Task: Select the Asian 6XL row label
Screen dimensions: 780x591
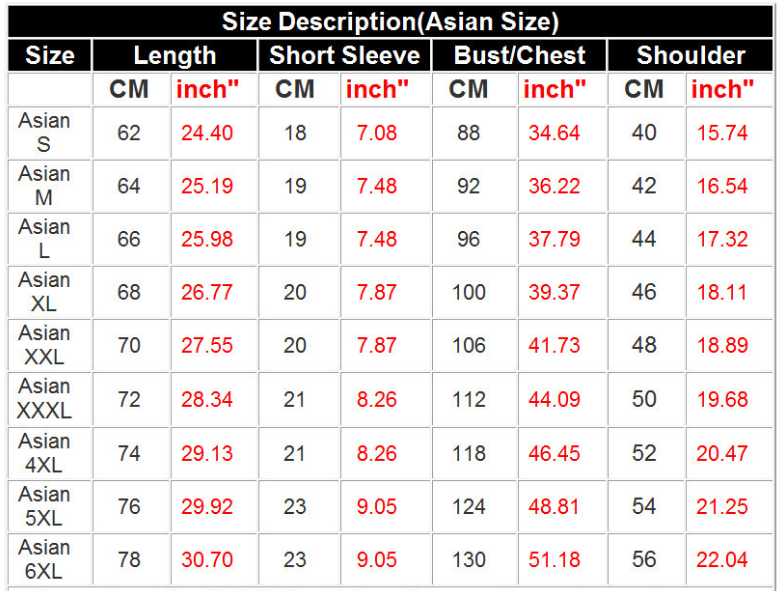Action: click(x=44, y=559)
